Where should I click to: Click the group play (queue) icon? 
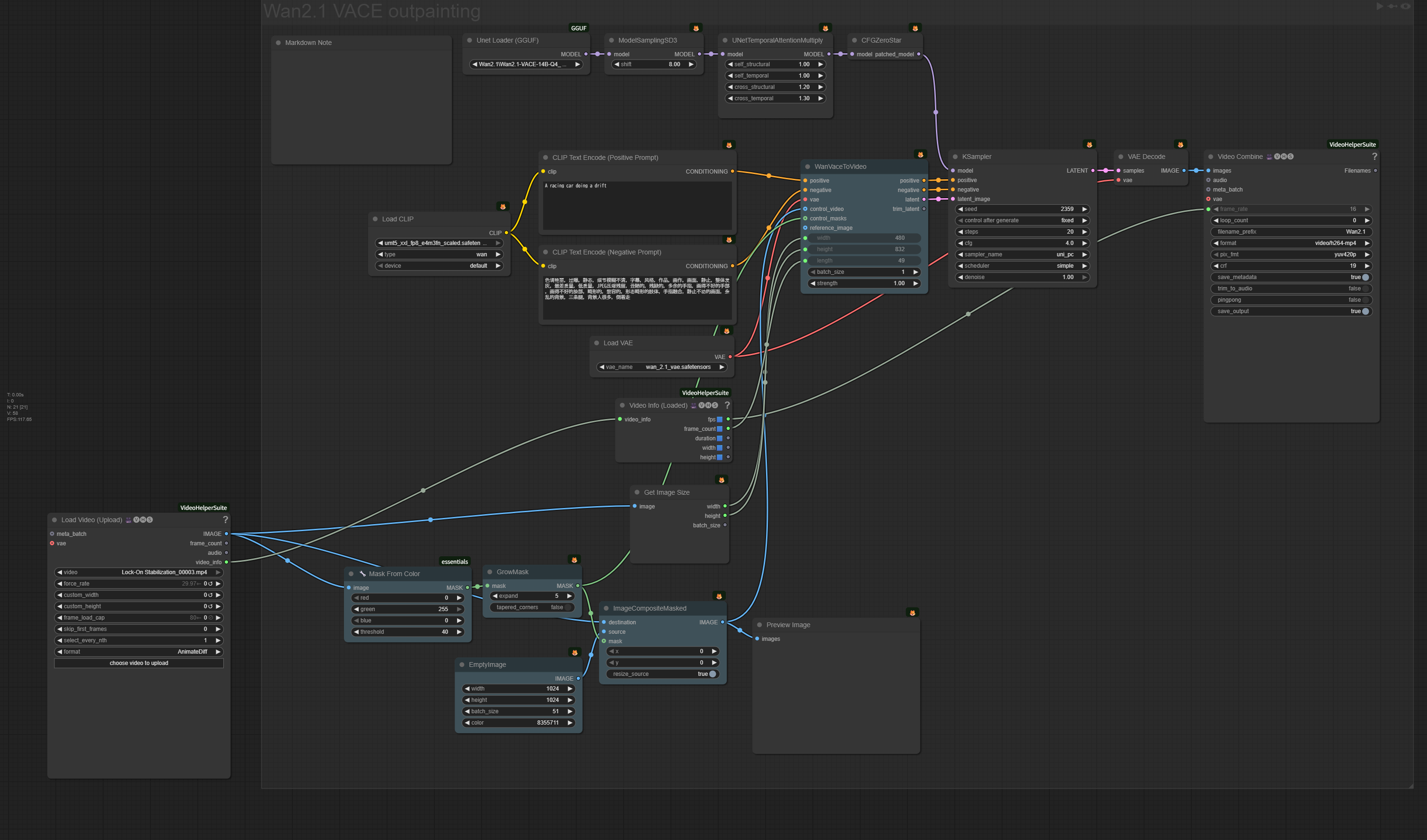[1380, 6]
